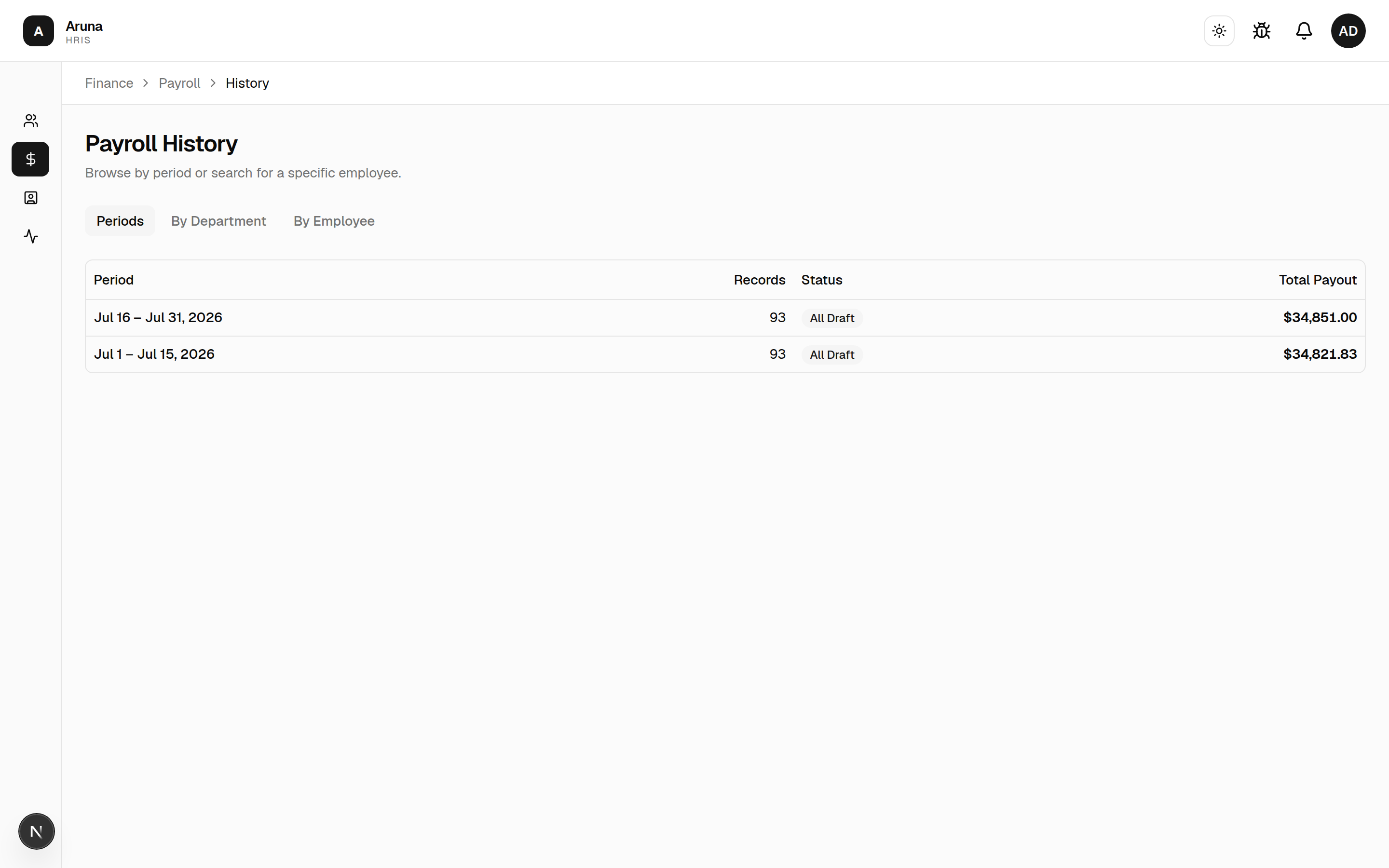The image size is (1389, 868).
Task: Click the Aruna logo A icon
Action: (x=39, y=31)
